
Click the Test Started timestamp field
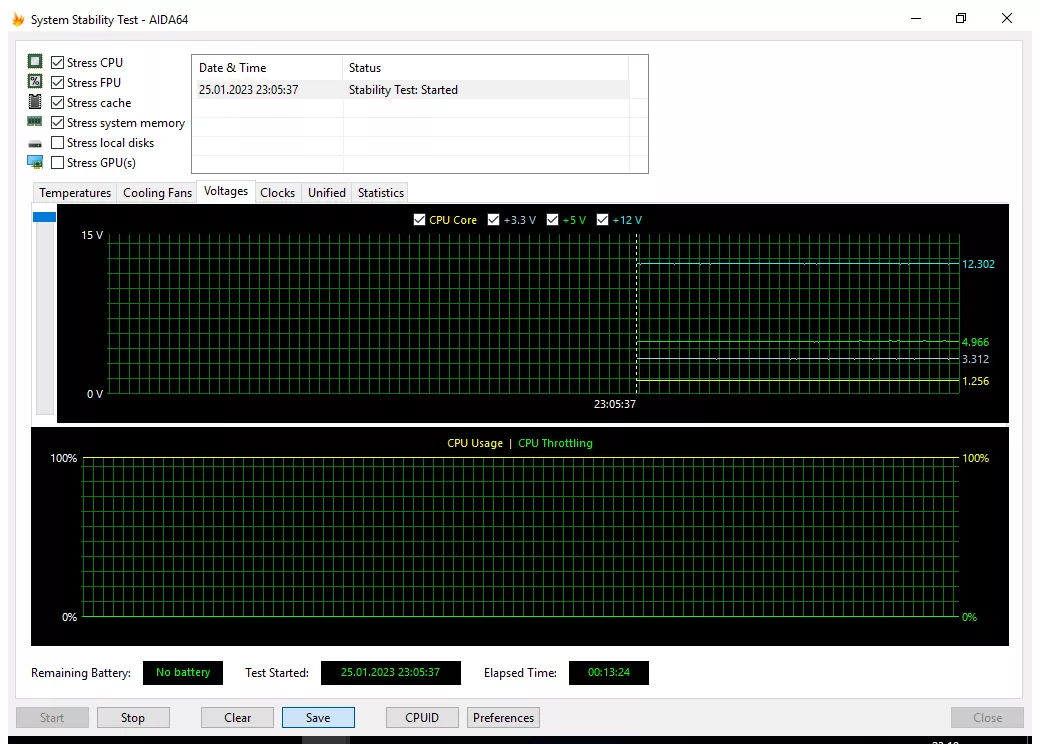391,672
